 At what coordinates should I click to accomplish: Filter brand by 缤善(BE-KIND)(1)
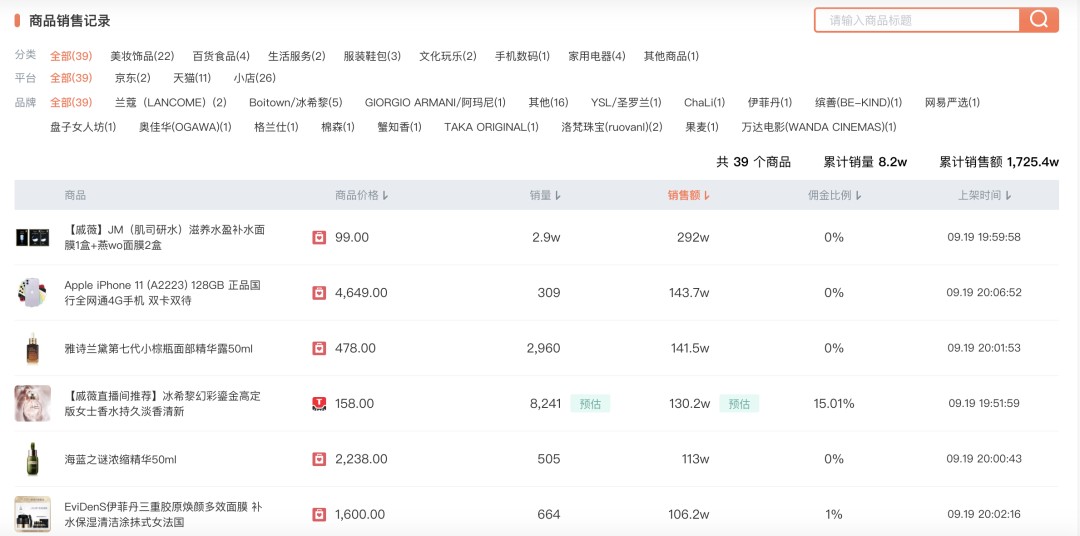pos(858,103)
